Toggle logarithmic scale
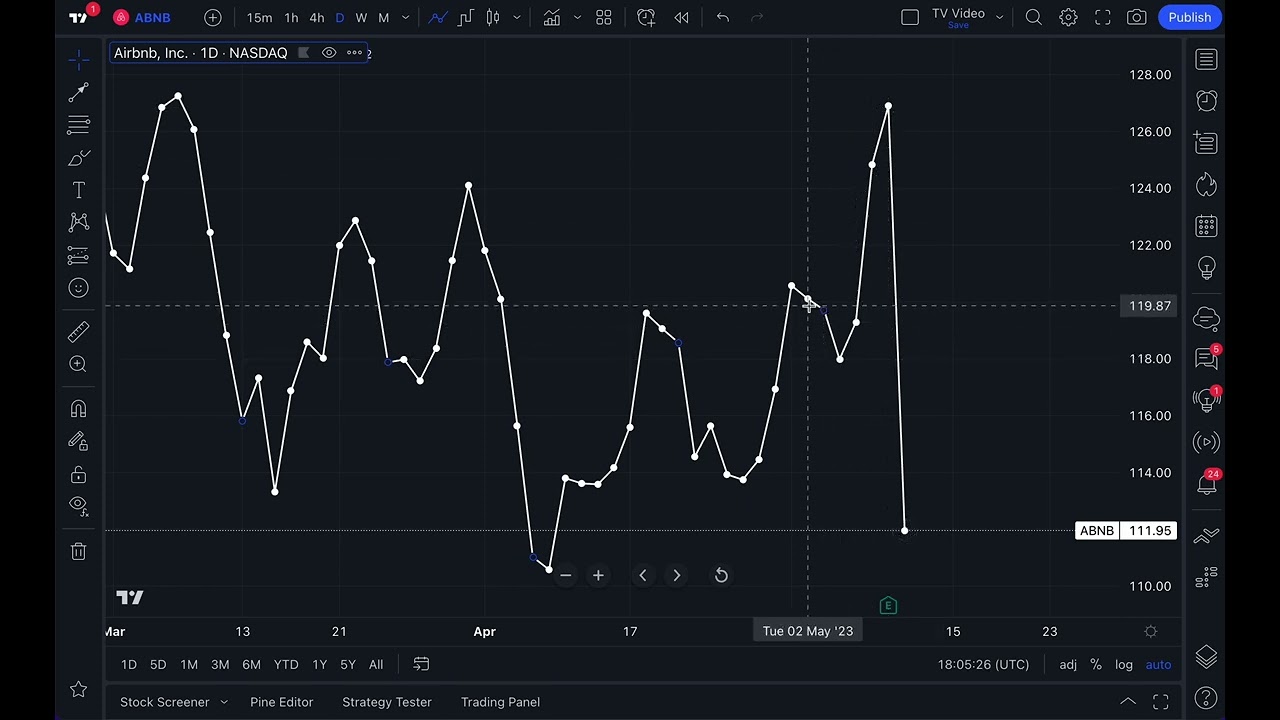 [x=1124, y=665]
